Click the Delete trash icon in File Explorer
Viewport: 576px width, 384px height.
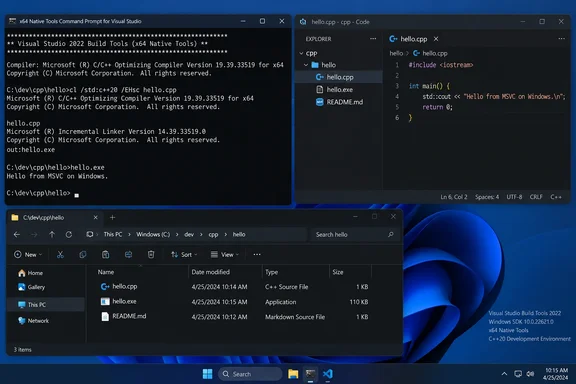tap(151, 254)
